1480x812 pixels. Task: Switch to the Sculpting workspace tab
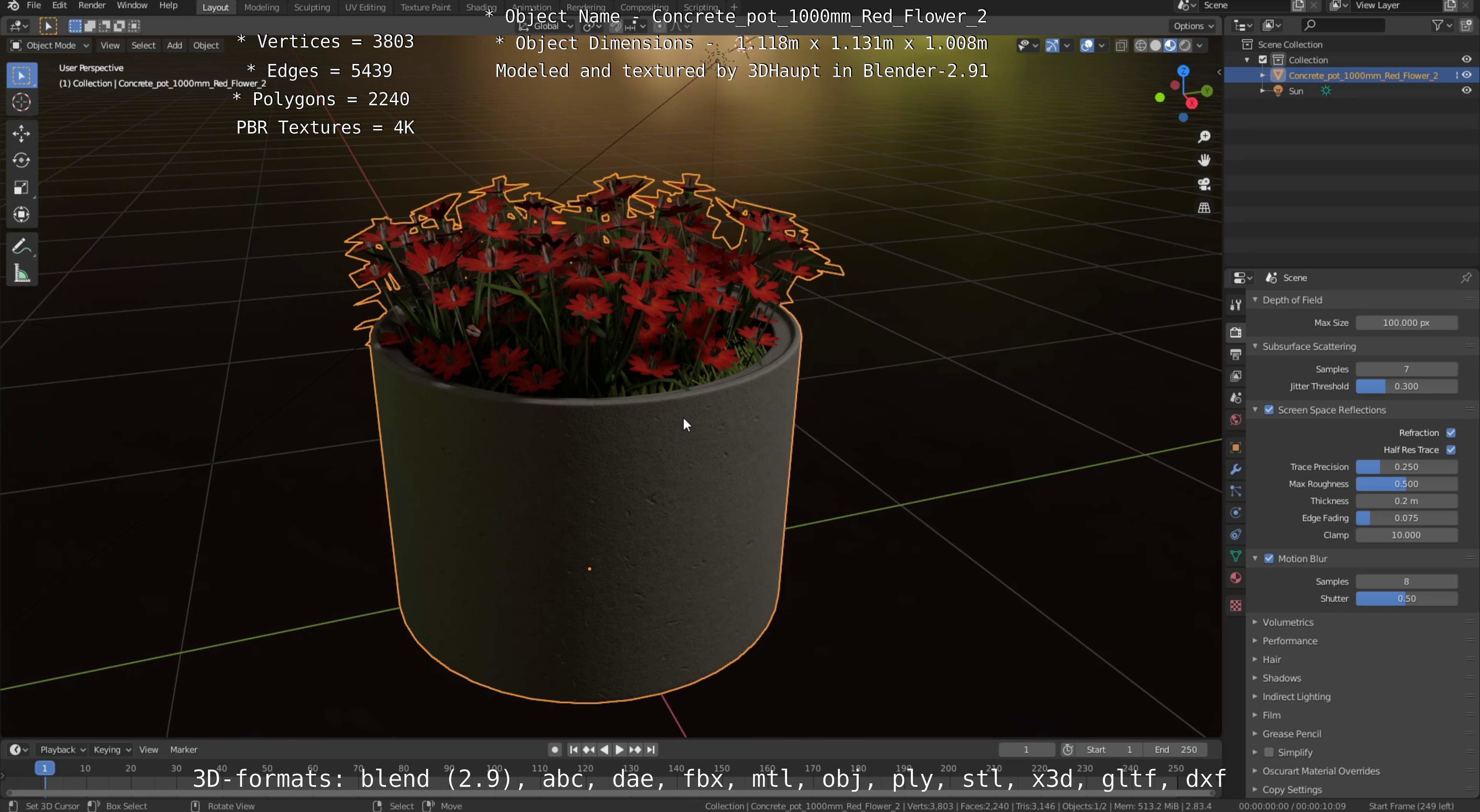click(312, 7)
